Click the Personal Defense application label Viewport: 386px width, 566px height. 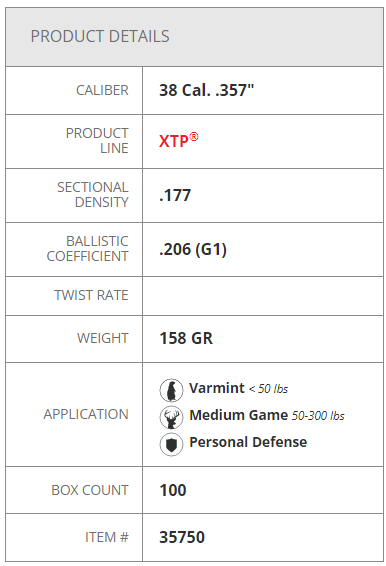pyautogui.click(x=248, y=442)
